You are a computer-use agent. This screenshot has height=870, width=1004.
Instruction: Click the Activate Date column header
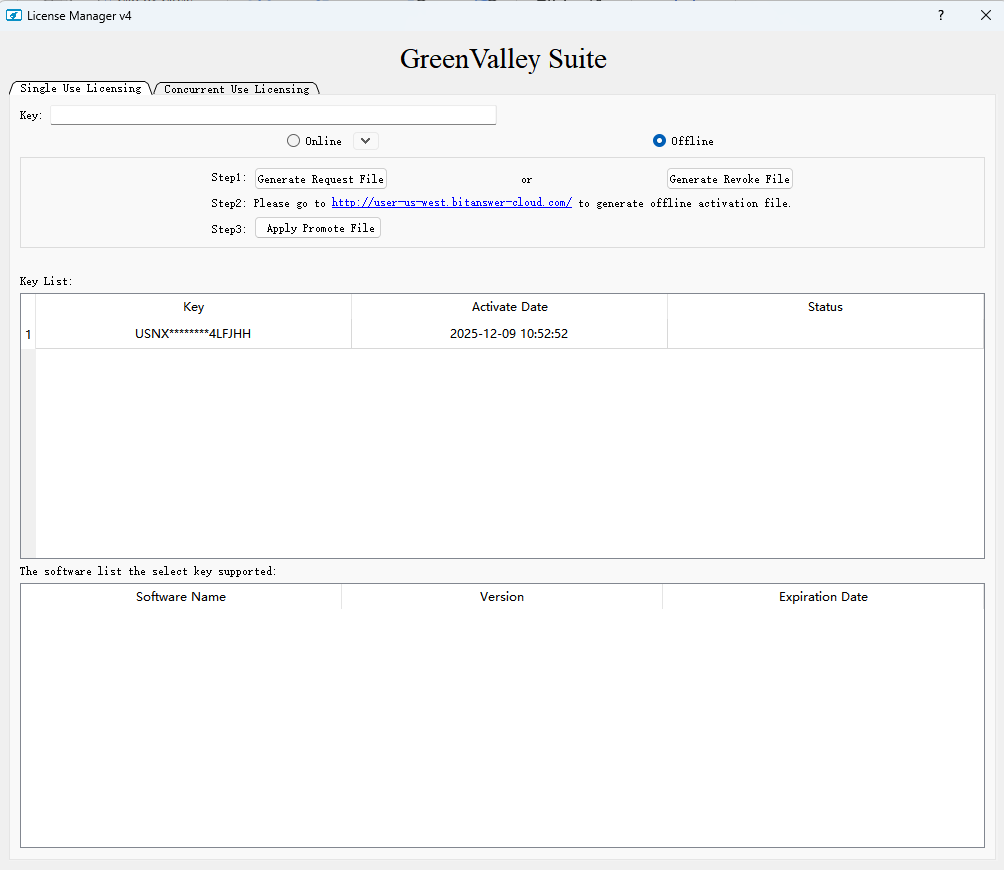pyautogui.click(x=510, y=307)
